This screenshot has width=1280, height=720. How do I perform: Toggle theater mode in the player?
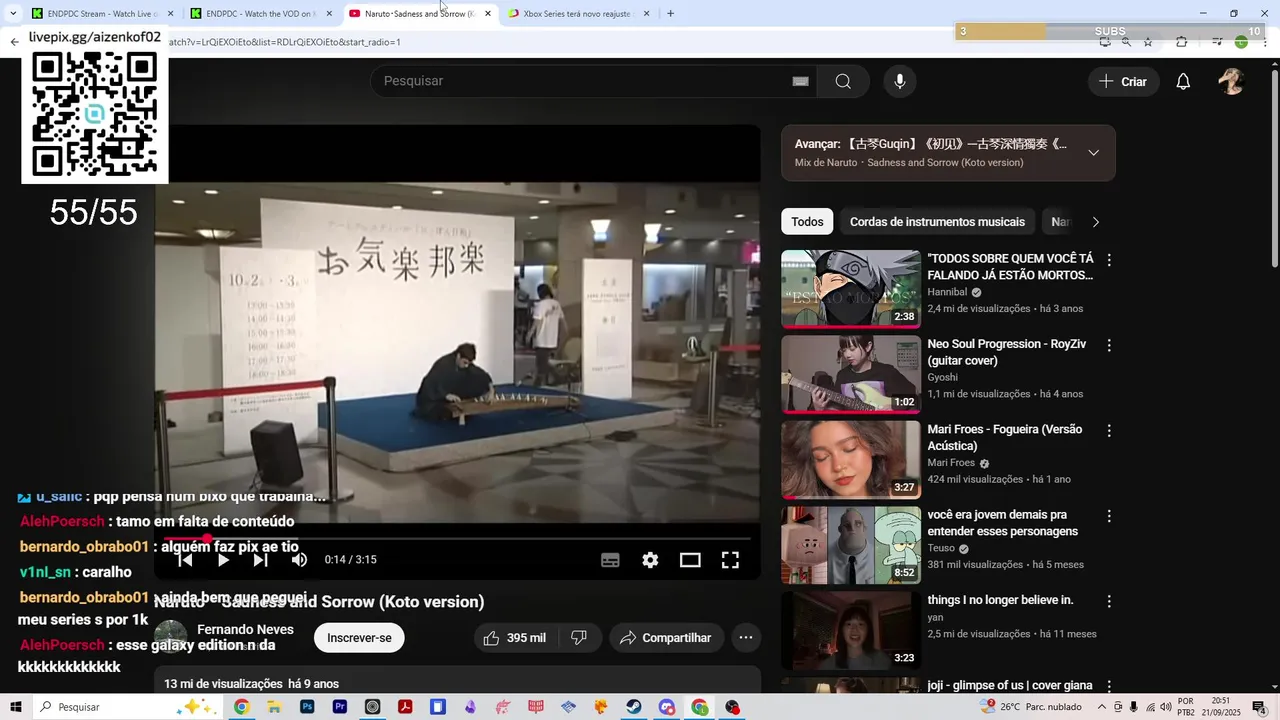[x=690, y=560]
